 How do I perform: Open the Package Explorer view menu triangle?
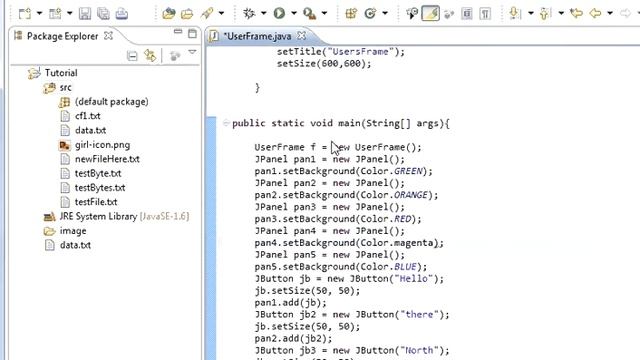click(x=192, y=52)
